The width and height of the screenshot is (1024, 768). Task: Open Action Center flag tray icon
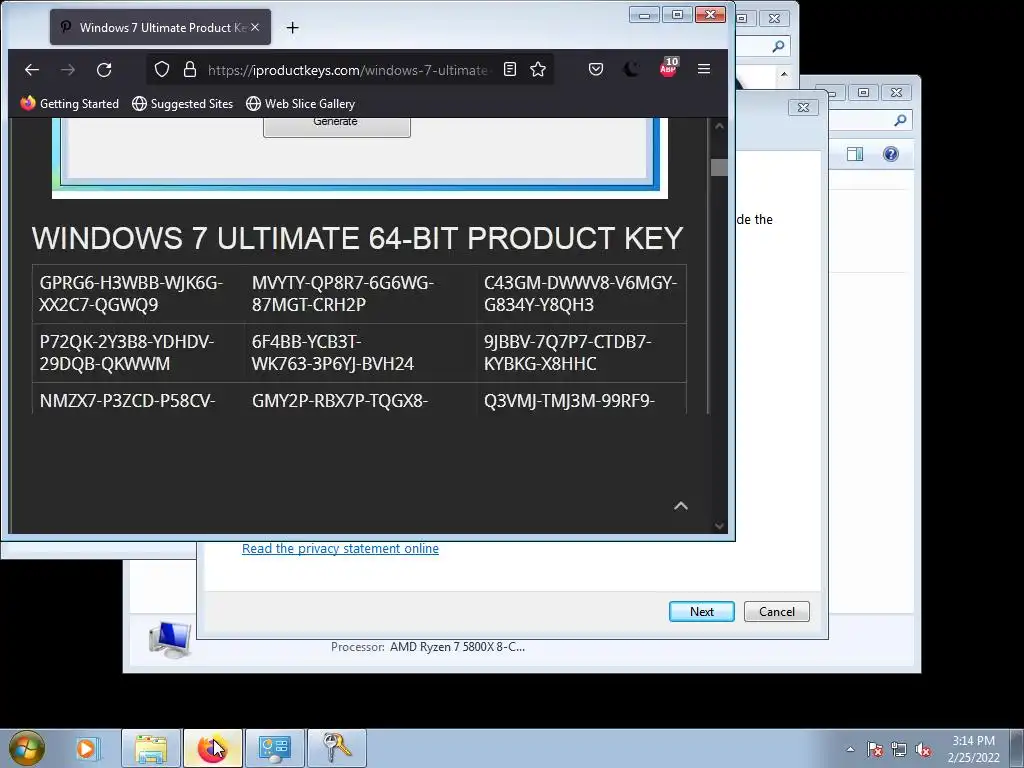[x=875, y=749]
